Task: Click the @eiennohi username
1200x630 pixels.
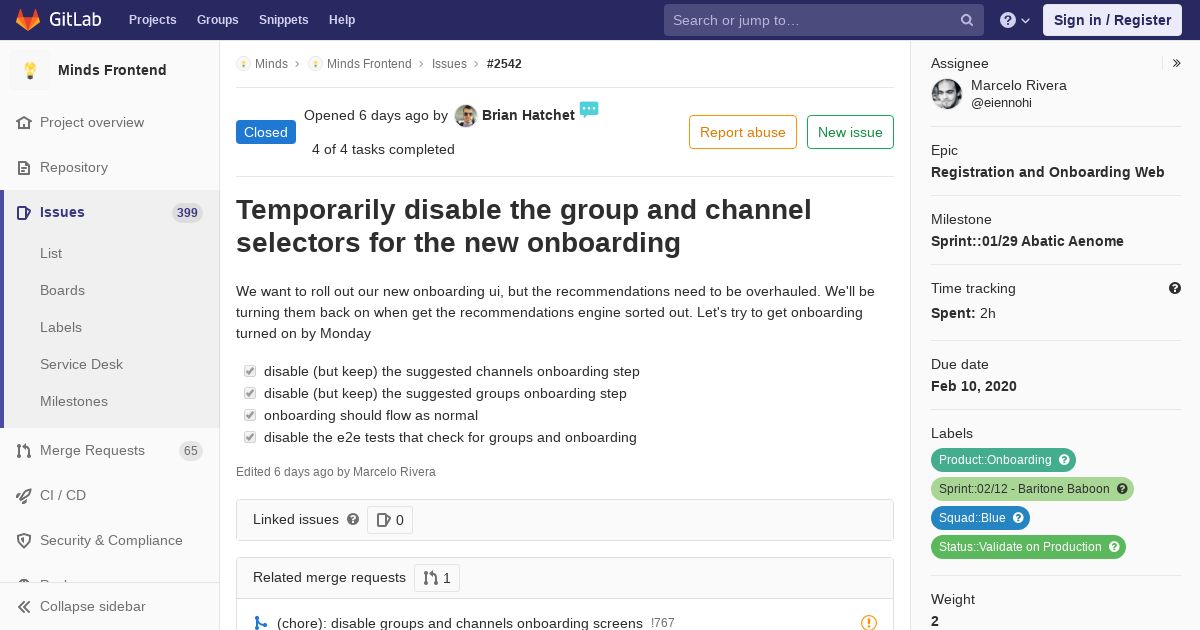Action: (1001, 103)
